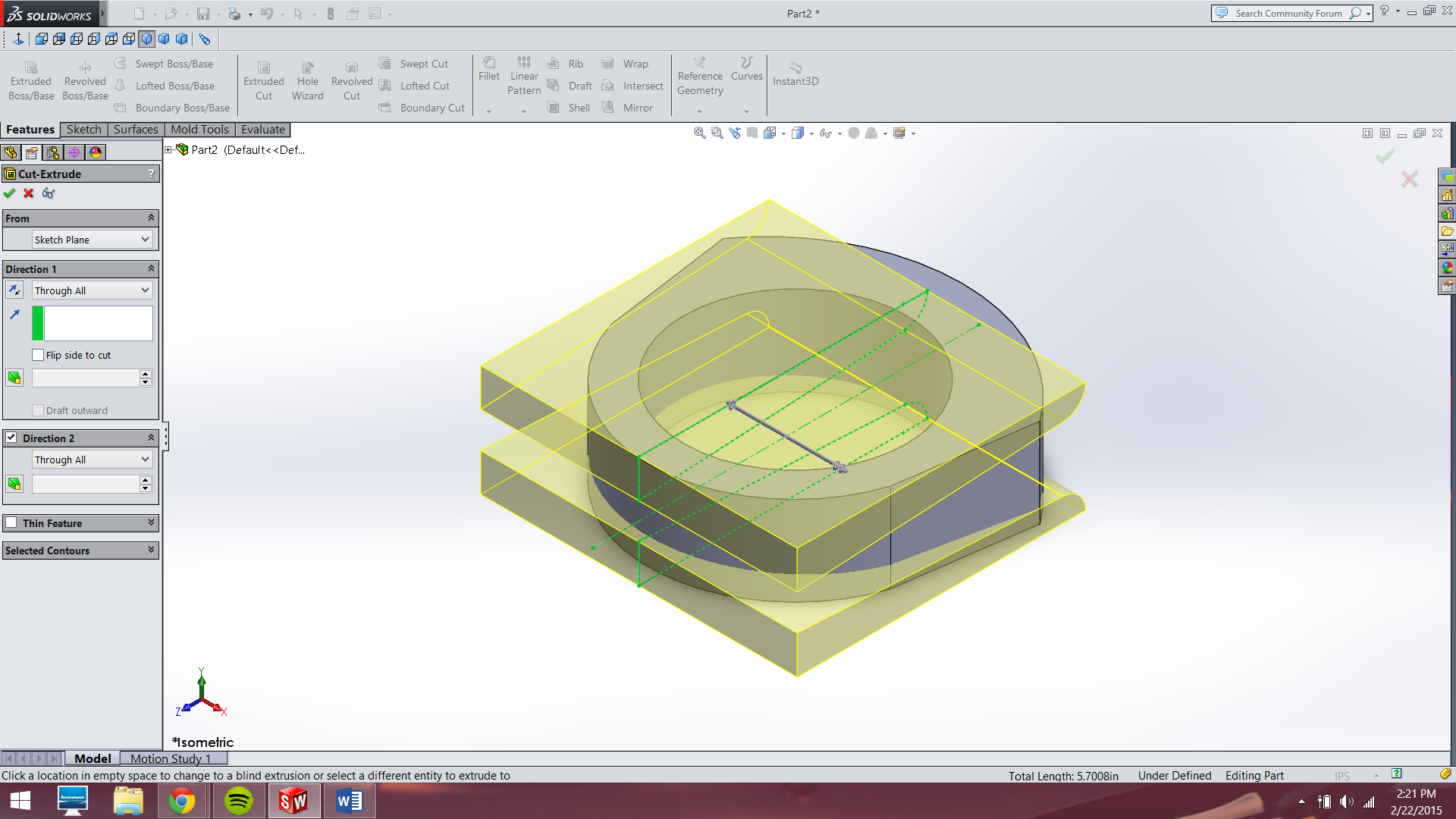Viewport: 1456px width, 819px height.
Task: Open the Evaluate tab
Action: click(x=262, y=129)
